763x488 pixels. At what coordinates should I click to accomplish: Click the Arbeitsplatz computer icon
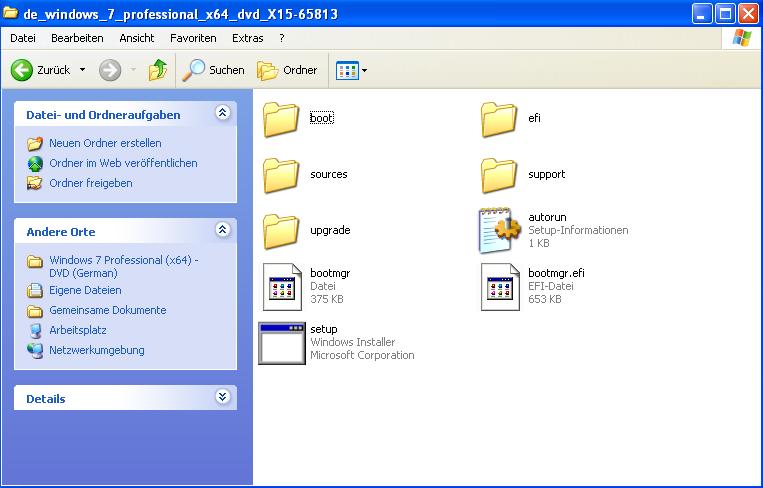(35, 330)
